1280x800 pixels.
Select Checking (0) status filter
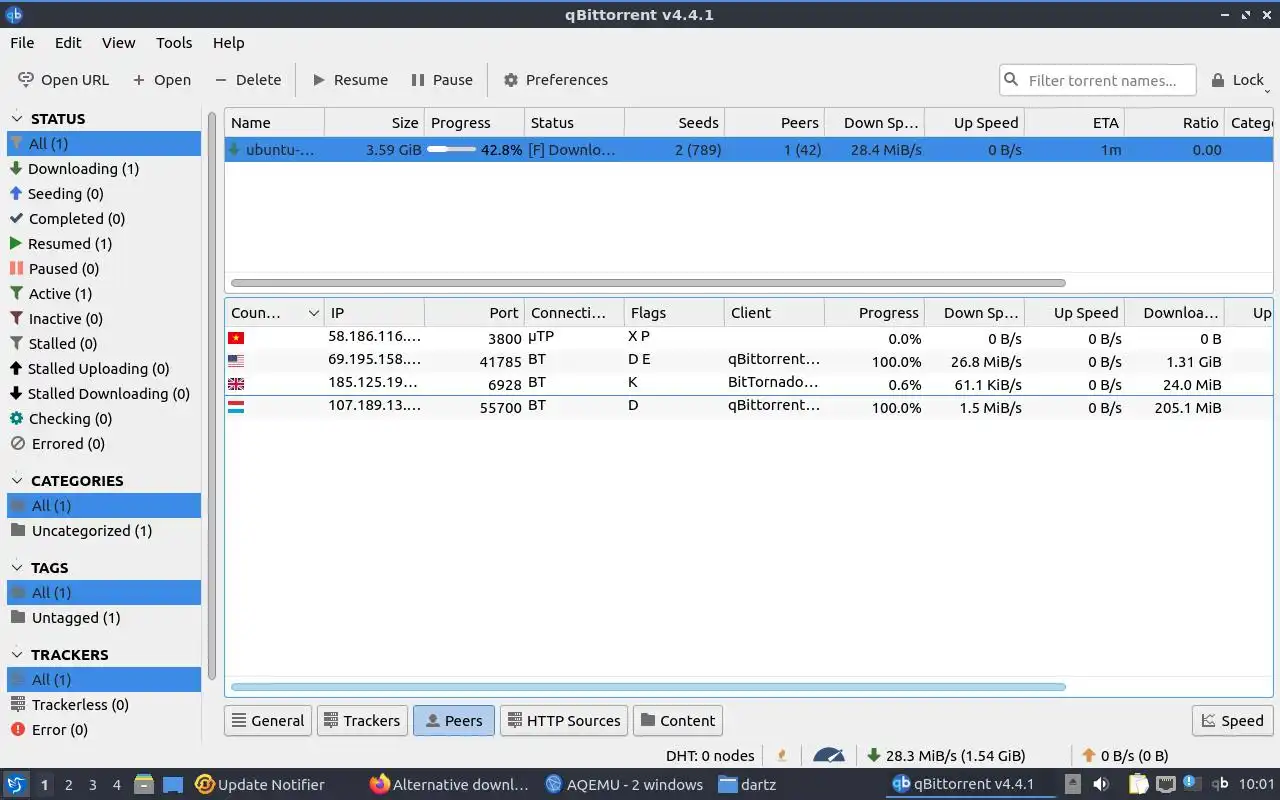point(104,419)
